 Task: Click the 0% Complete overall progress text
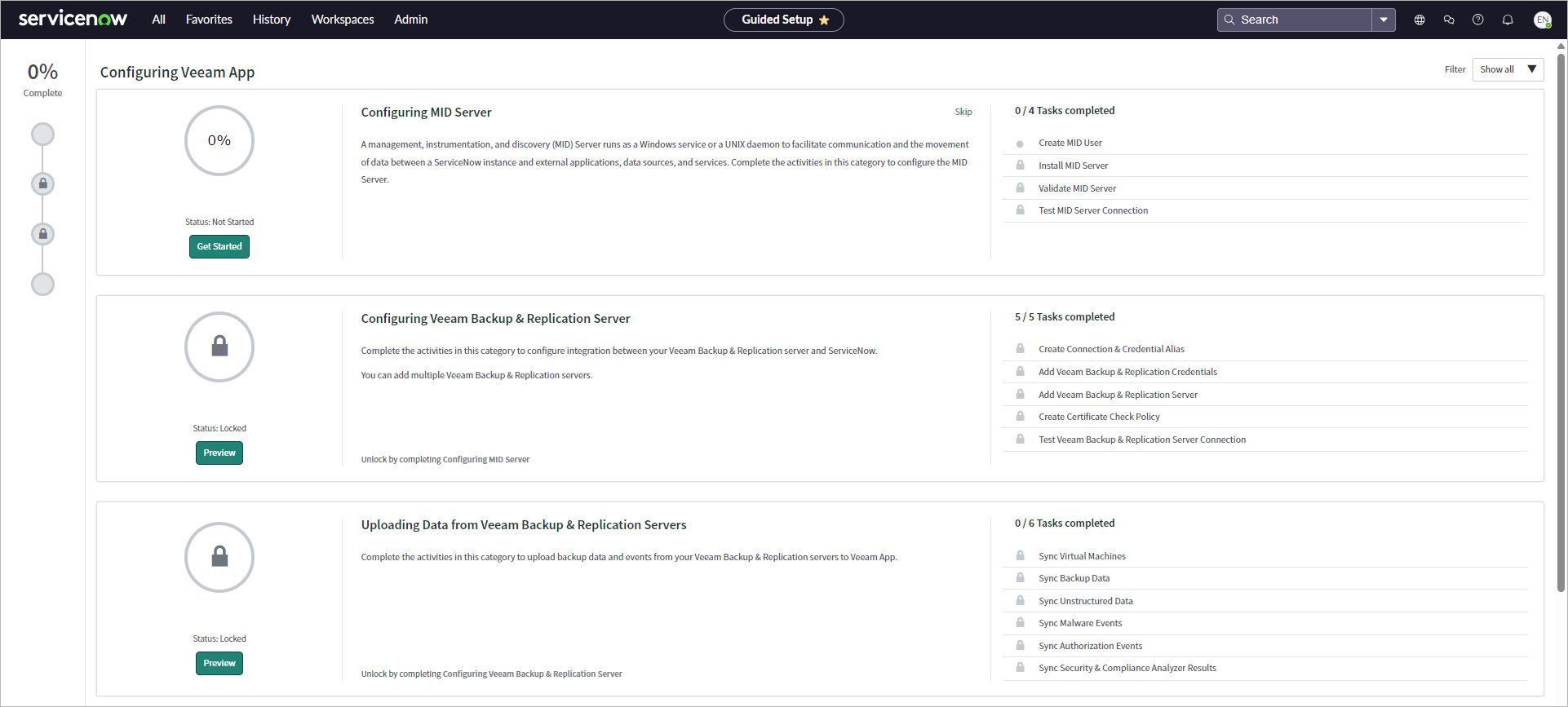[42, 80]
